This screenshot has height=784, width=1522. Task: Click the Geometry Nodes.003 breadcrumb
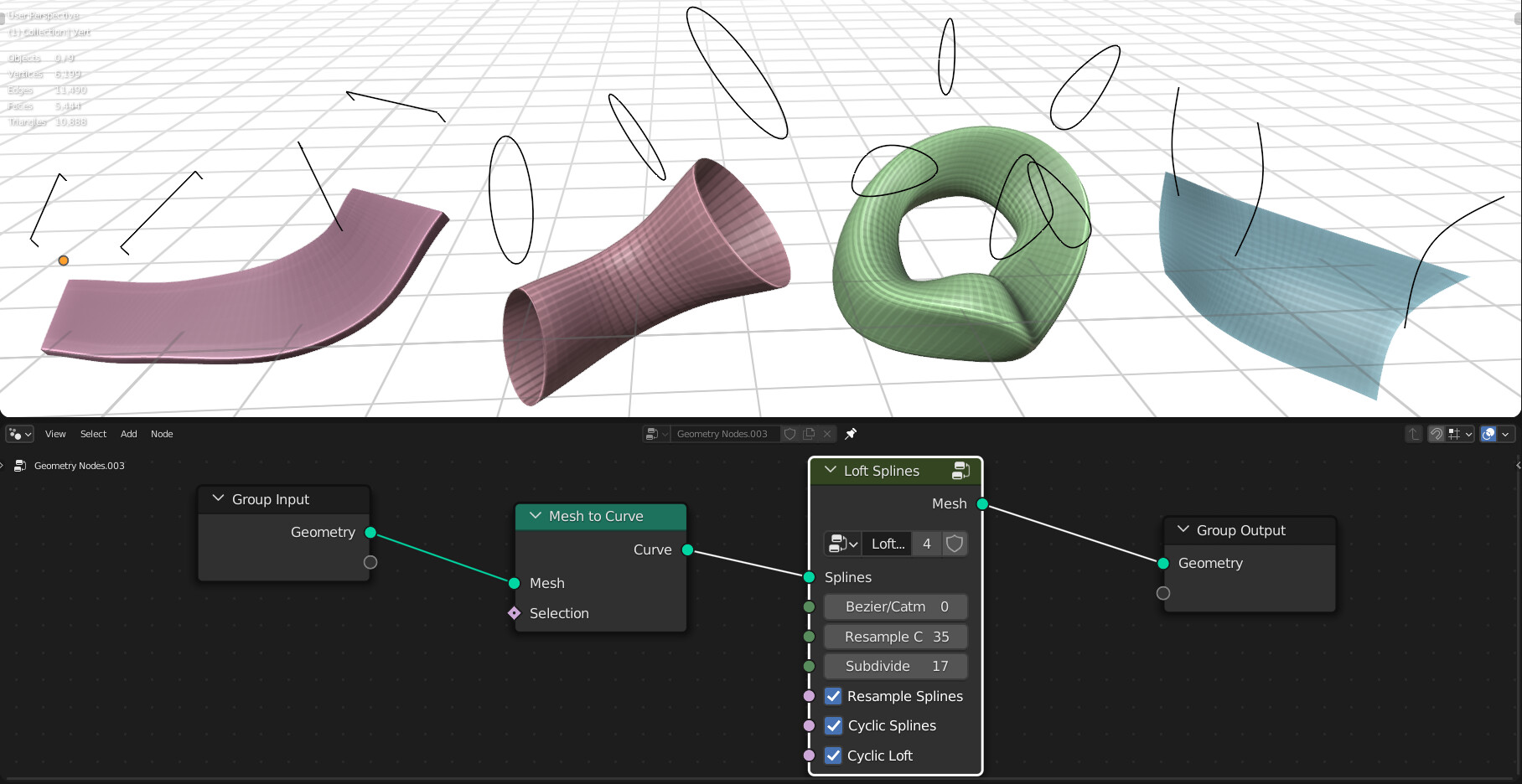pos(79,466)
